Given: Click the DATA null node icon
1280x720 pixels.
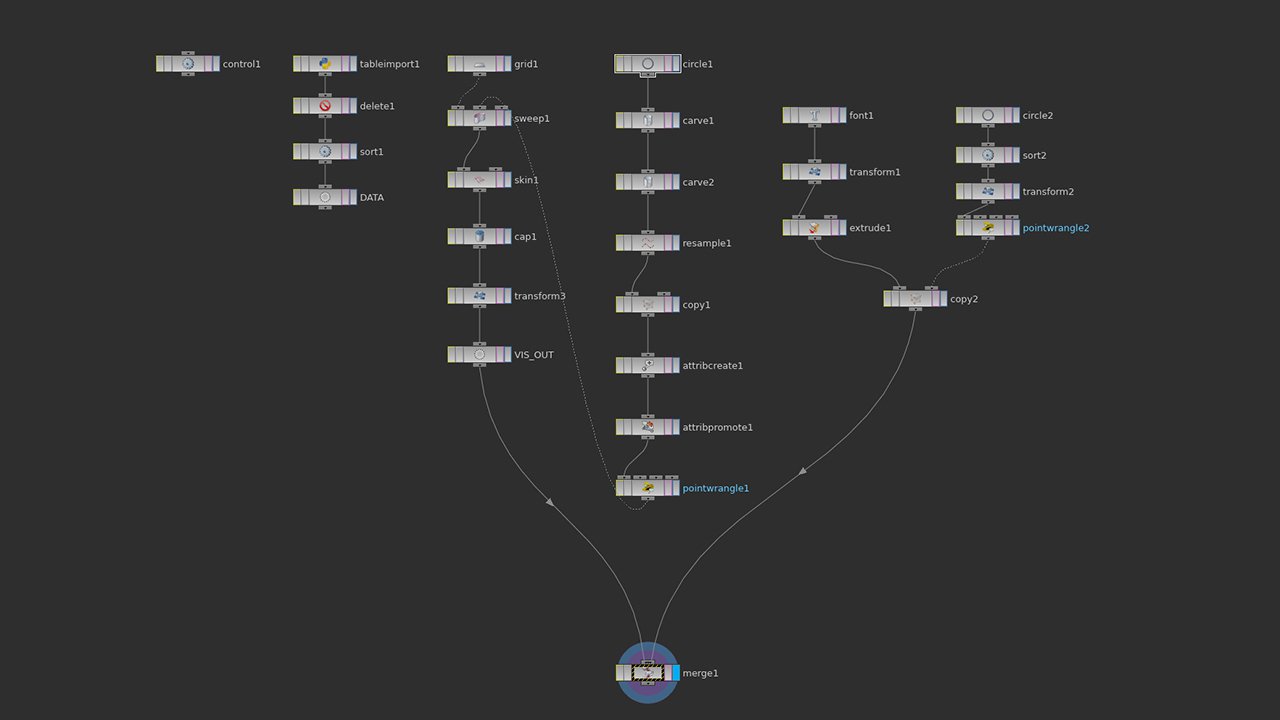Looking at the screenshot, I should pyautogui.click(x=325, y=198).
